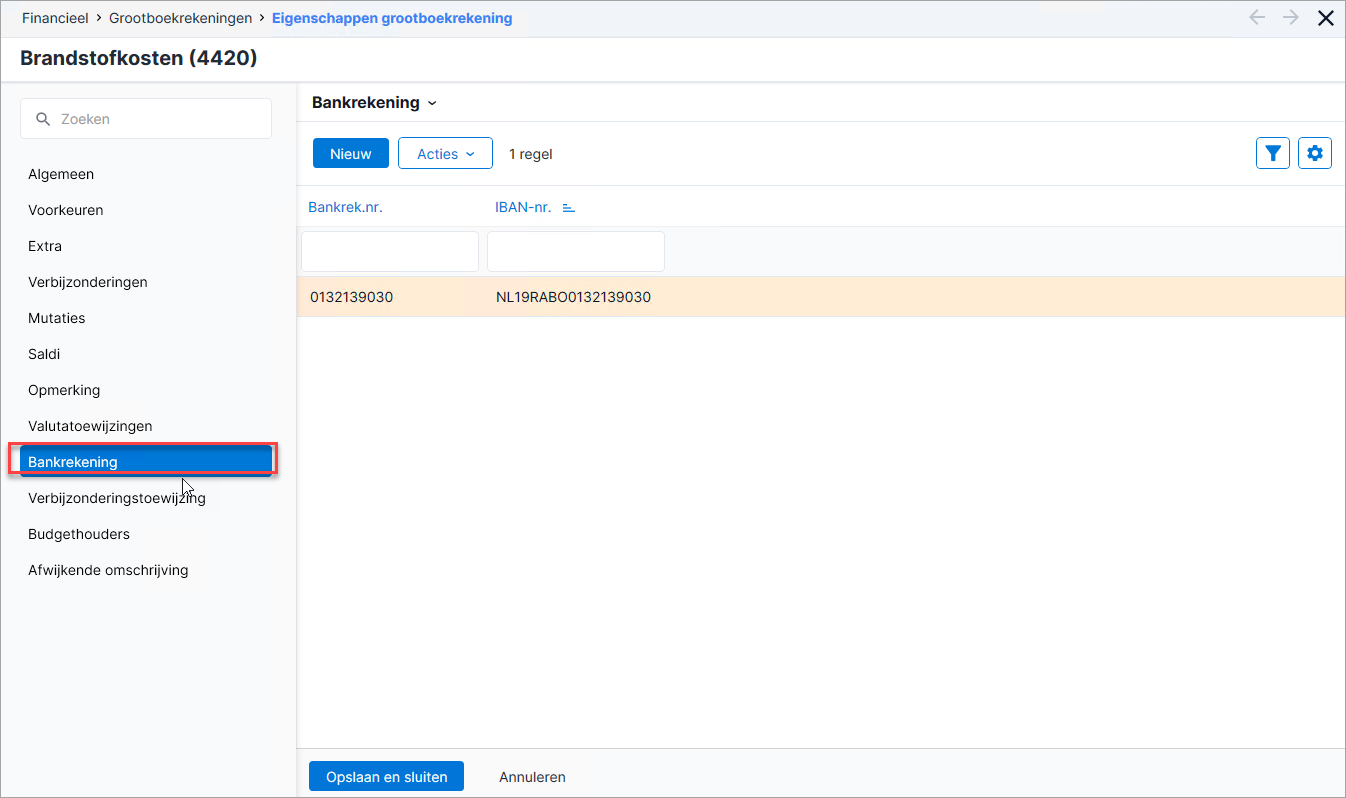Screen dimensions: 1346x798
Task: Click the IBAN-nr. filter field
Action: tap(576, 251)
